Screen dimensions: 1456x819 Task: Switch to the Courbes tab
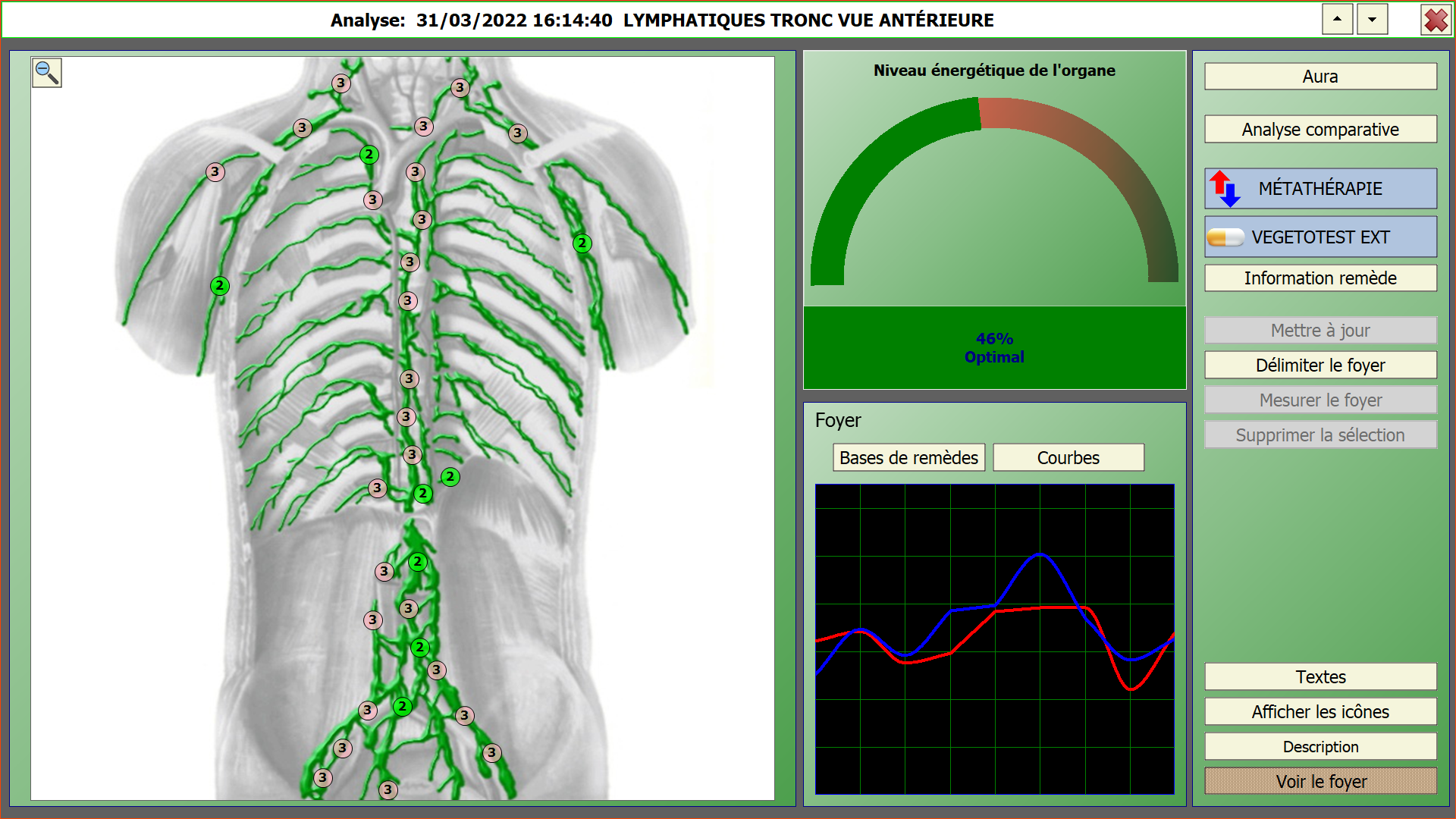(x=1068, y=458)
